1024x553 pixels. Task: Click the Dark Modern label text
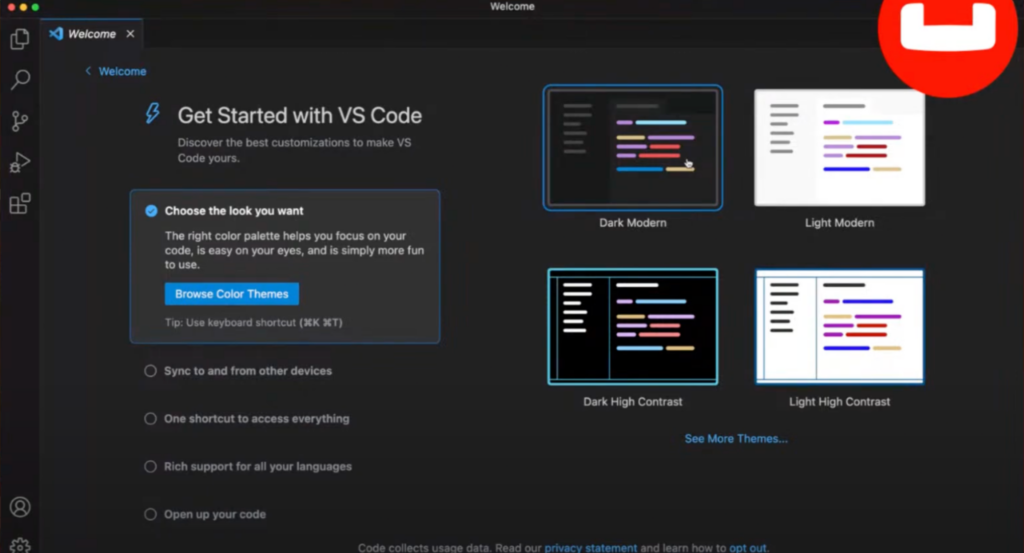(633, 223)
